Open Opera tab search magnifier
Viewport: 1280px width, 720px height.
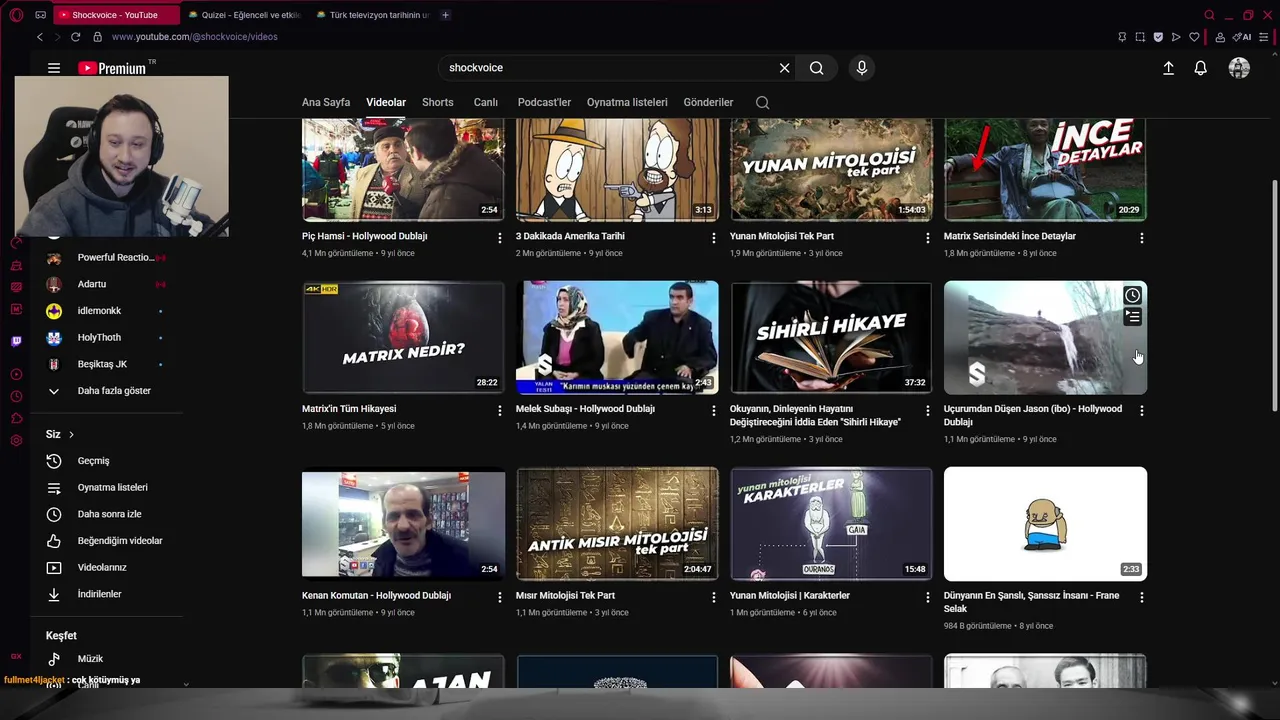pyautogui.click(x=1209, y=15)
